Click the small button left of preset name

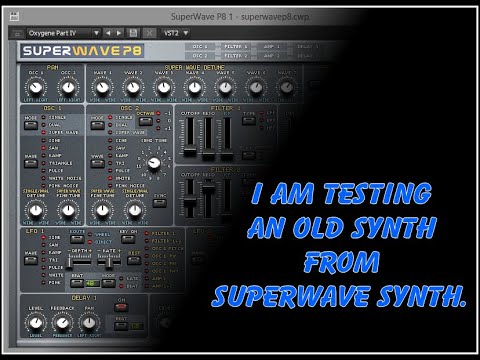(17, 34)
